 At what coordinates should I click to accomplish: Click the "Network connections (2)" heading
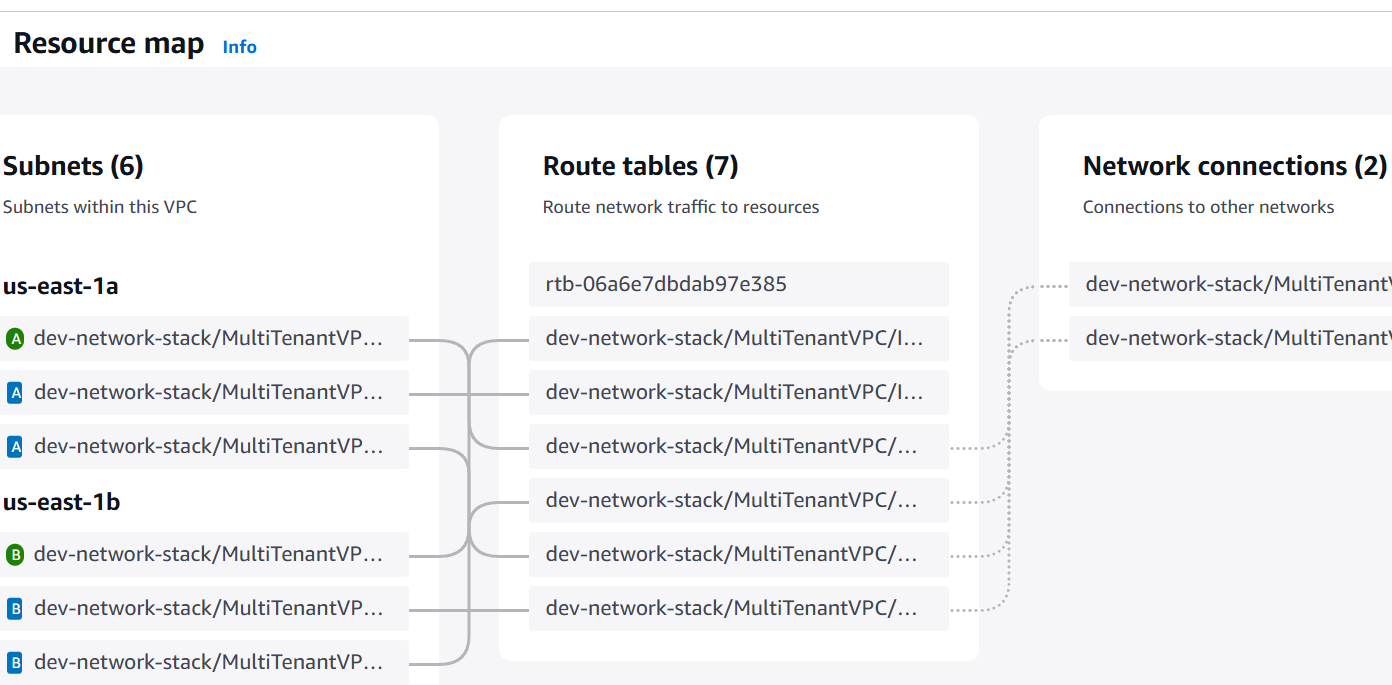[1235, 166]
